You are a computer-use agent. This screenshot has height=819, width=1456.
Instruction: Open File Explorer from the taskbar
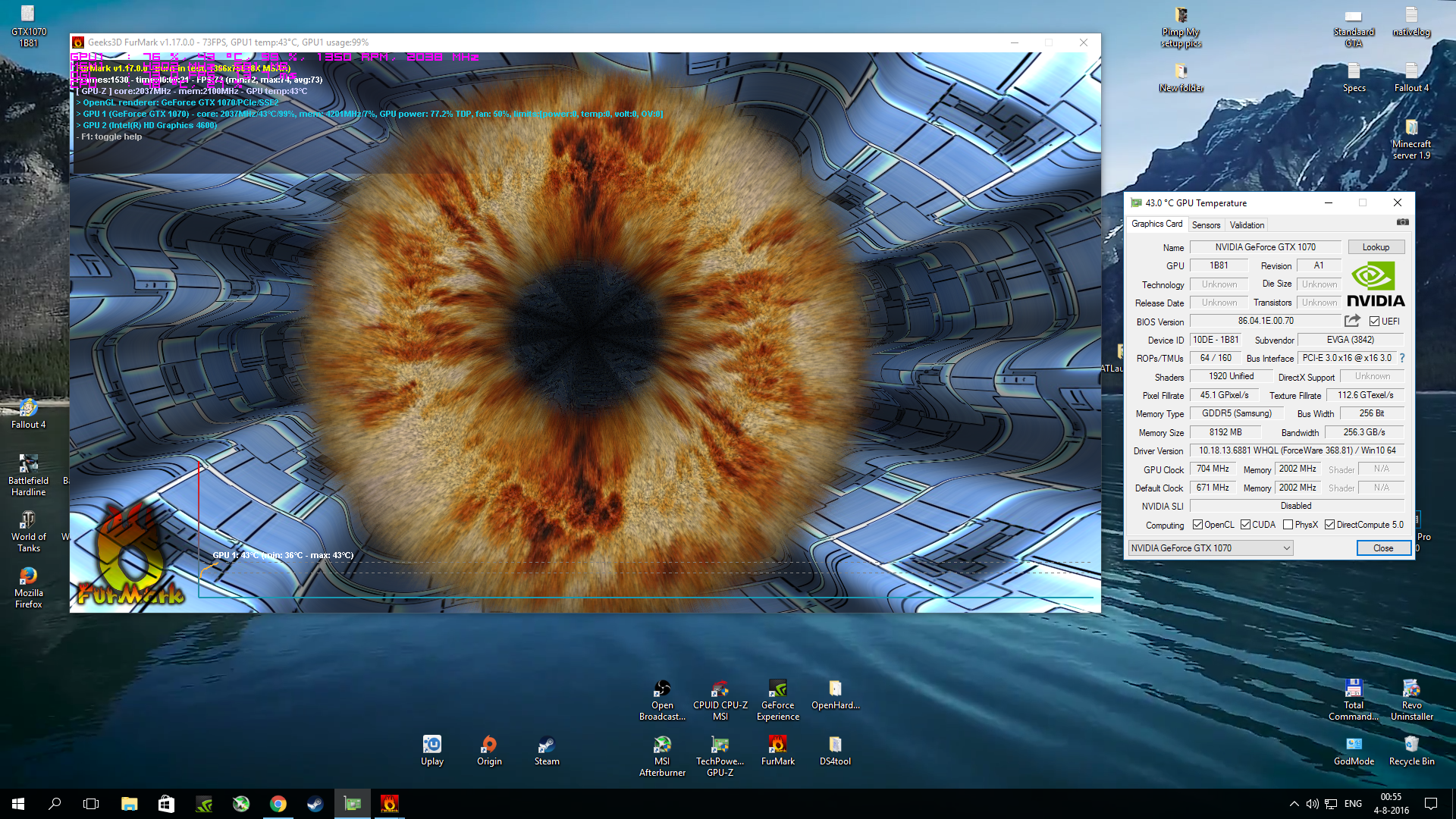coord(129,804)
